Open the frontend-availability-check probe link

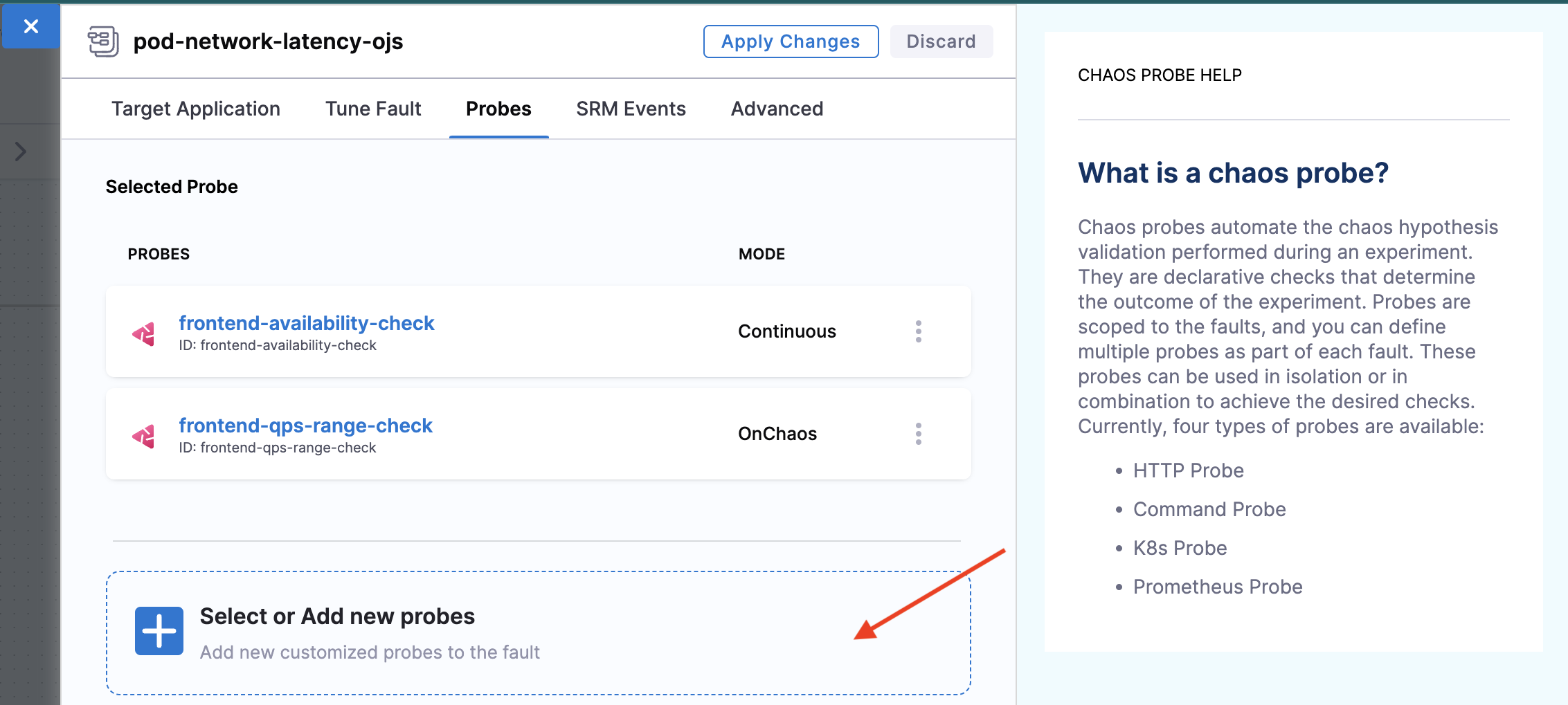point(307,323)
